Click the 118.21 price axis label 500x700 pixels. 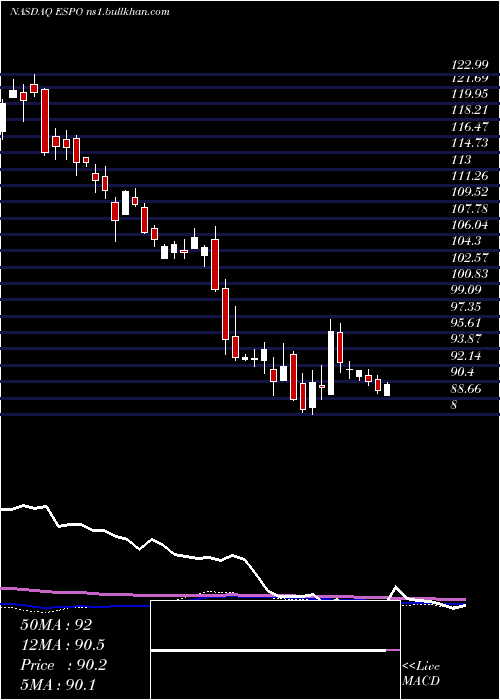coord(469,110)
